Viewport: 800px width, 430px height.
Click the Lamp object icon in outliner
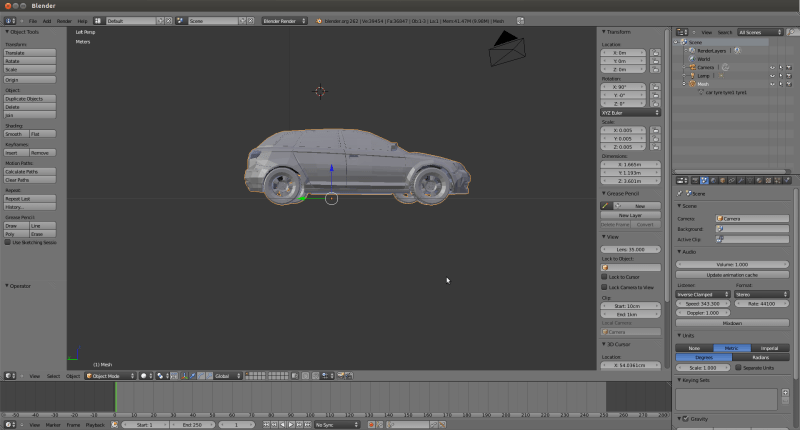(692, 75)
